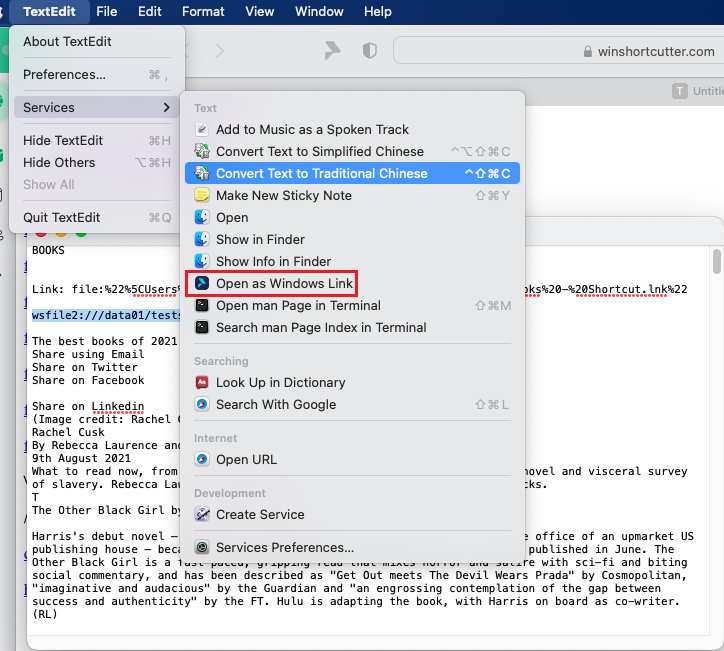Click the Create Service Automator icon
Image resolution: width=724 pixels, height=651 pixels.
click(x=202, y=515)
